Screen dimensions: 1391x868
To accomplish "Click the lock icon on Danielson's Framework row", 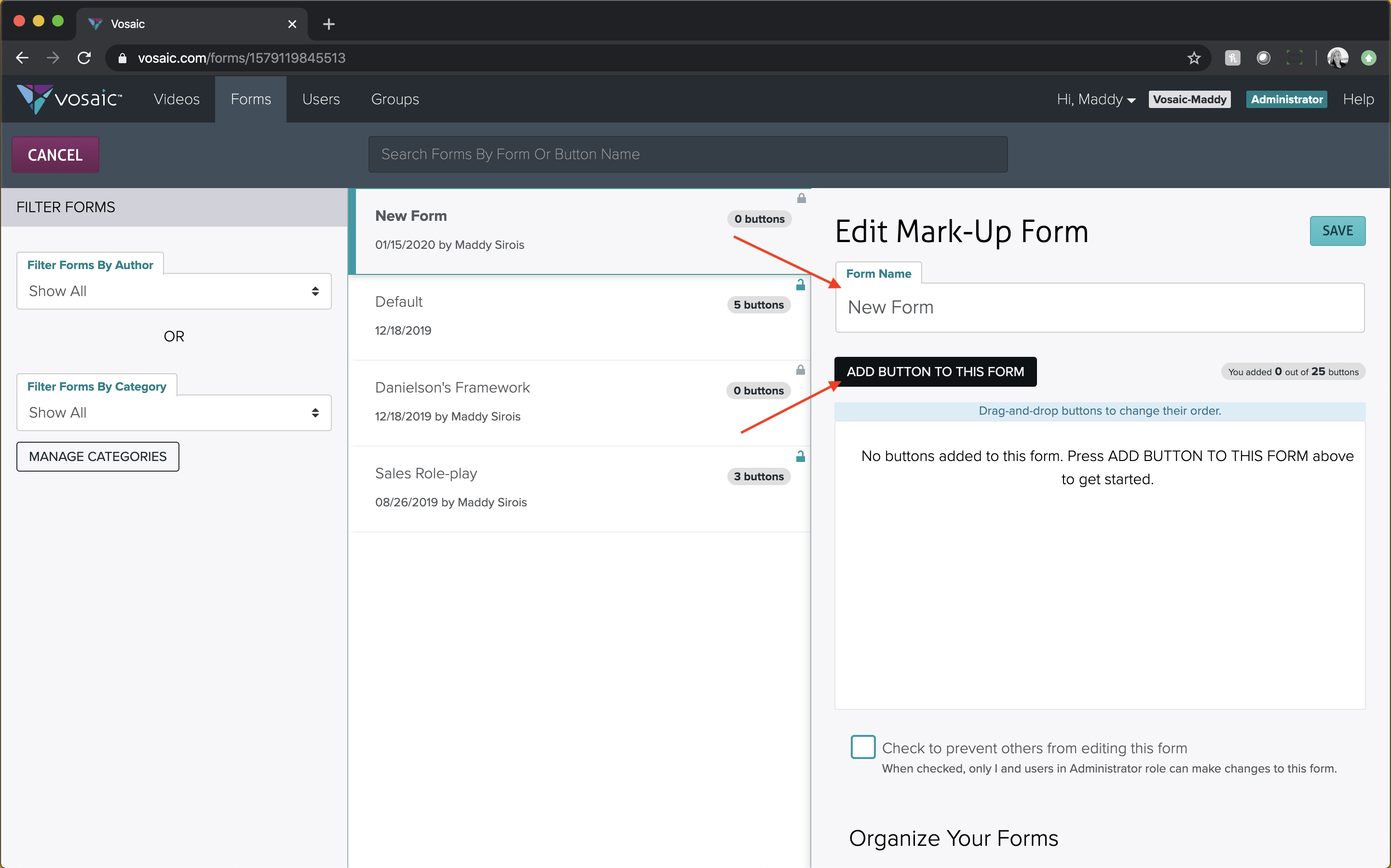I will (800, 370).
